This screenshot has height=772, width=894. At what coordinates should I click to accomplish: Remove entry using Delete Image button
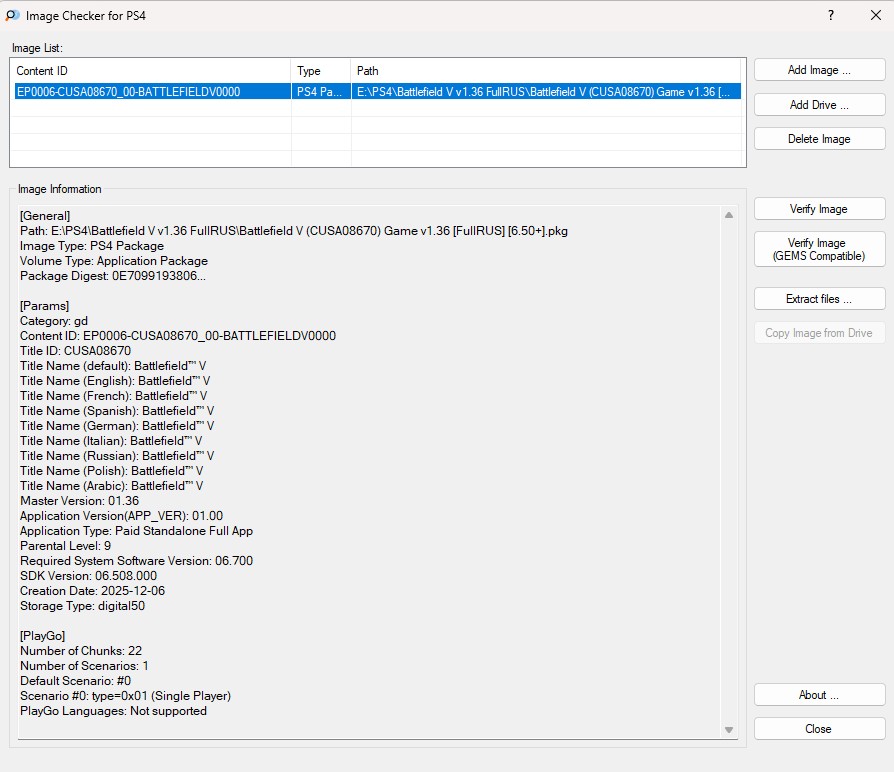819,139
